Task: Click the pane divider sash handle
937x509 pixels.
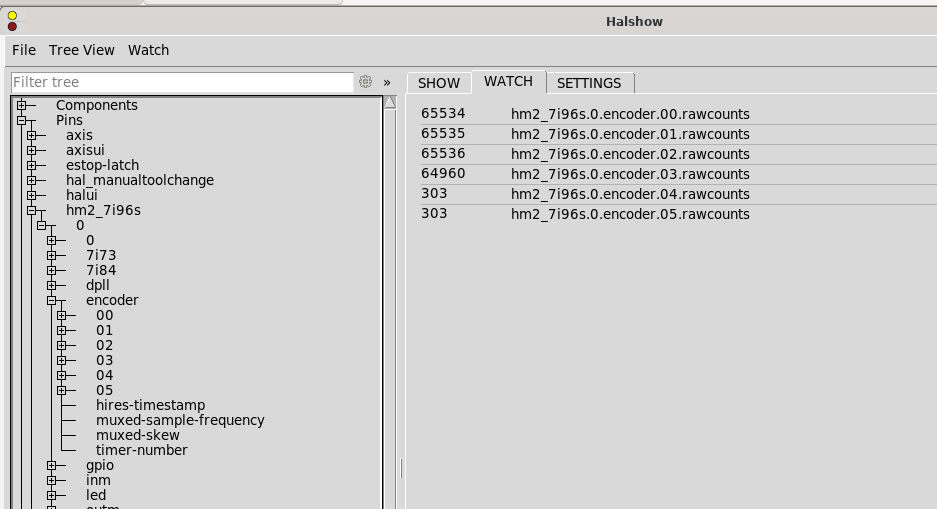Action: (401, 468)
